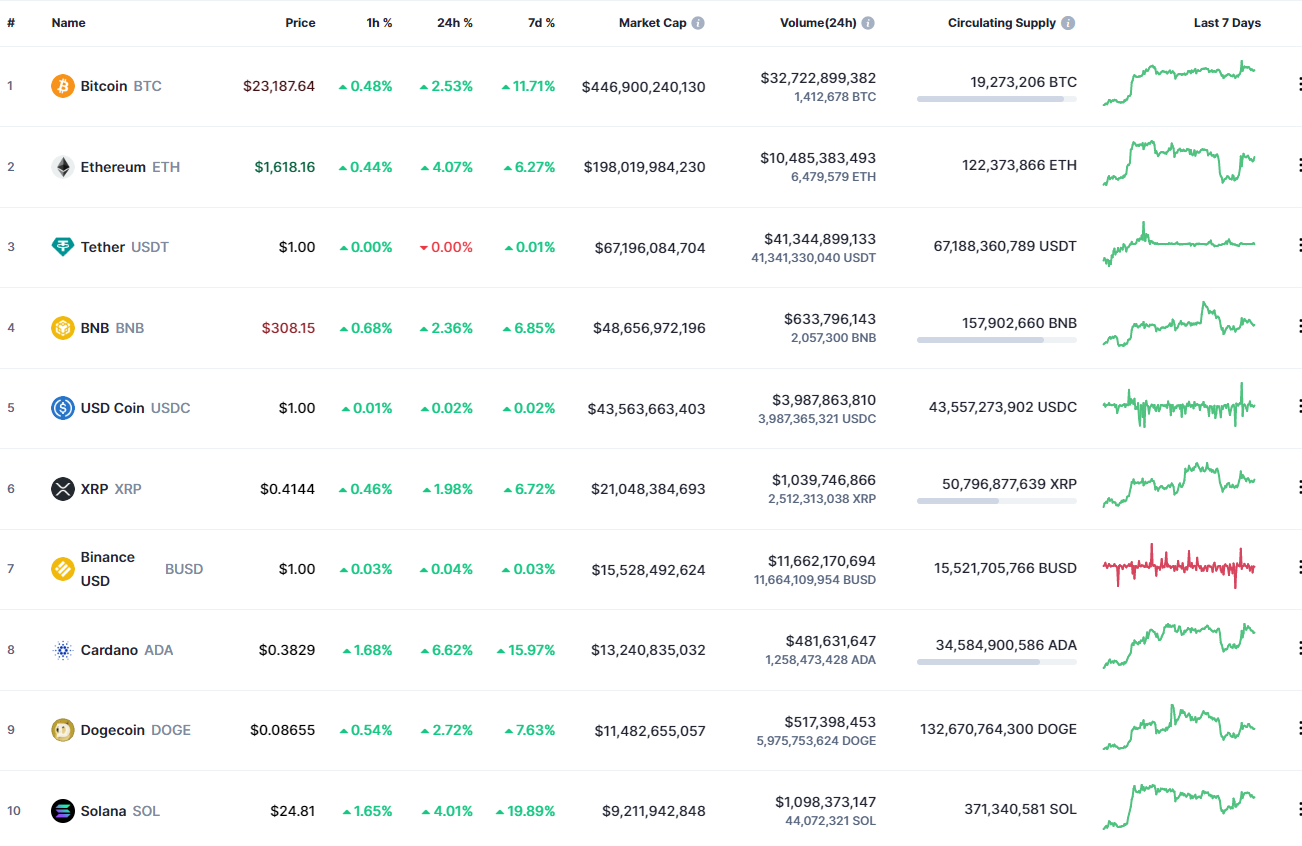
Task: Click the Tether USDT teal logo
Action: point(62,246)
